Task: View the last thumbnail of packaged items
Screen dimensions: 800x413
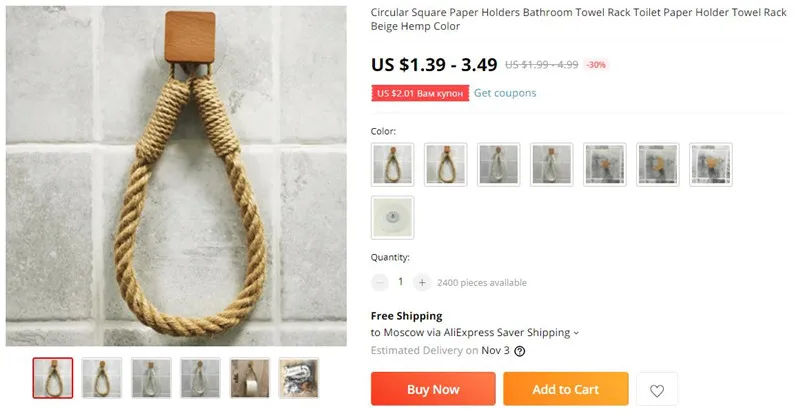Action: point(298,378)
